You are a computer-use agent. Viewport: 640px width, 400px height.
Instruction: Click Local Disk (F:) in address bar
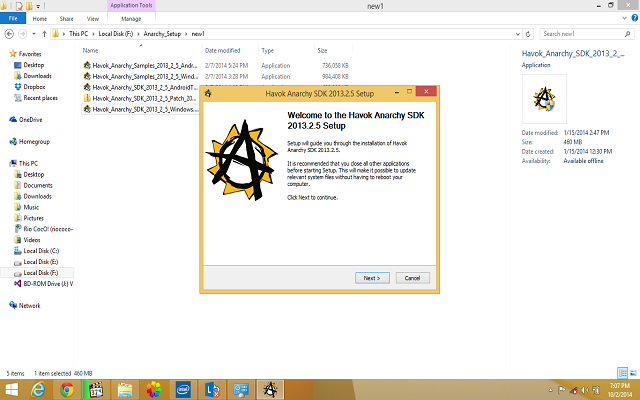click(116, 34)
